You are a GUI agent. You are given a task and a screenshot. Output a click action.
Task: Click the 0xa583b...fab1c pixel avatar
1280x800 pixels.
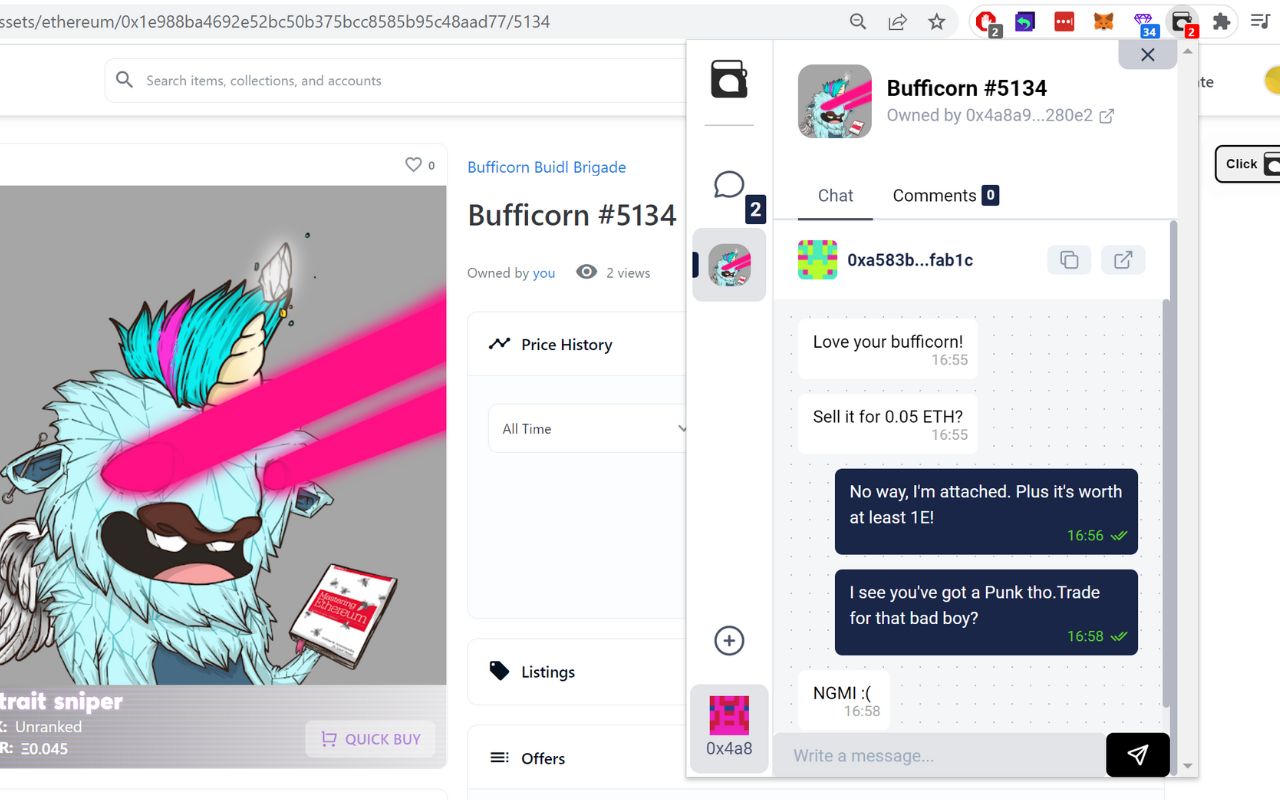tap(817, 260)
